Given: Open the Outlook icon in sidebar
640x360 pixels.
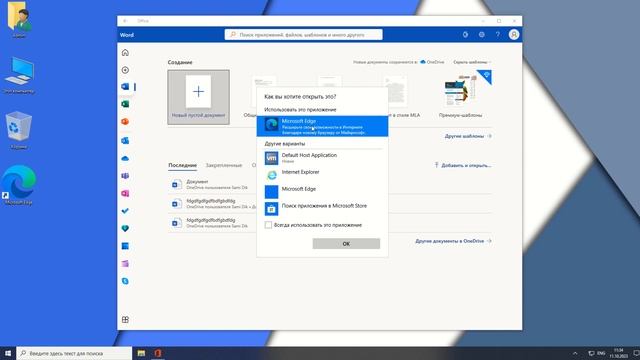Looking at the screenshot, I should pos(125,140).
